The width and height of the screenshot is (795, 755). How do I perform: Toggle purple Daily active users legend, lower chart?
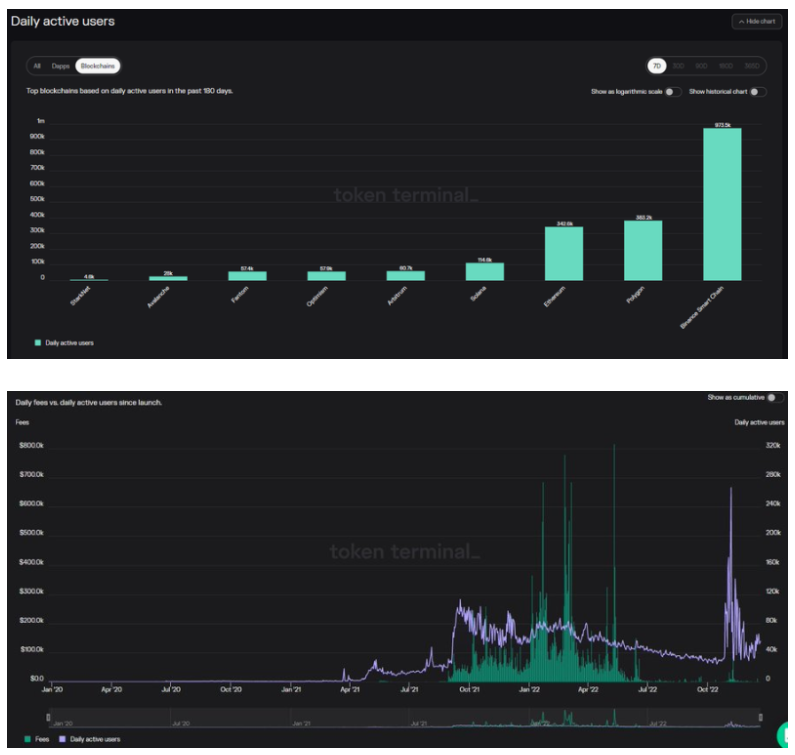(90, 739)
